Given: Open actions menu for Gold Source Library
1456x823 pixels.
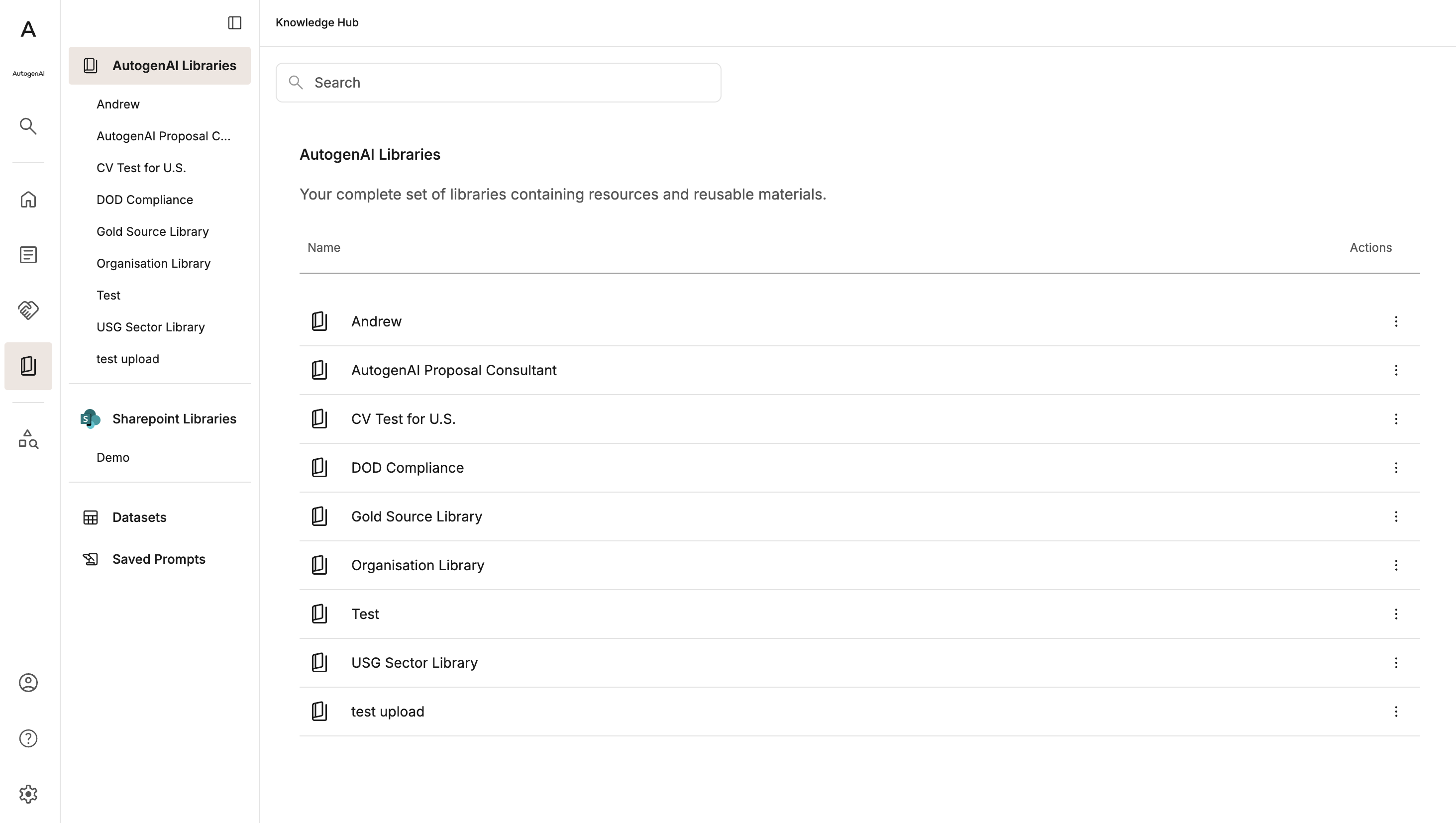Looking at the screenshot, I should pos(1396,516).
